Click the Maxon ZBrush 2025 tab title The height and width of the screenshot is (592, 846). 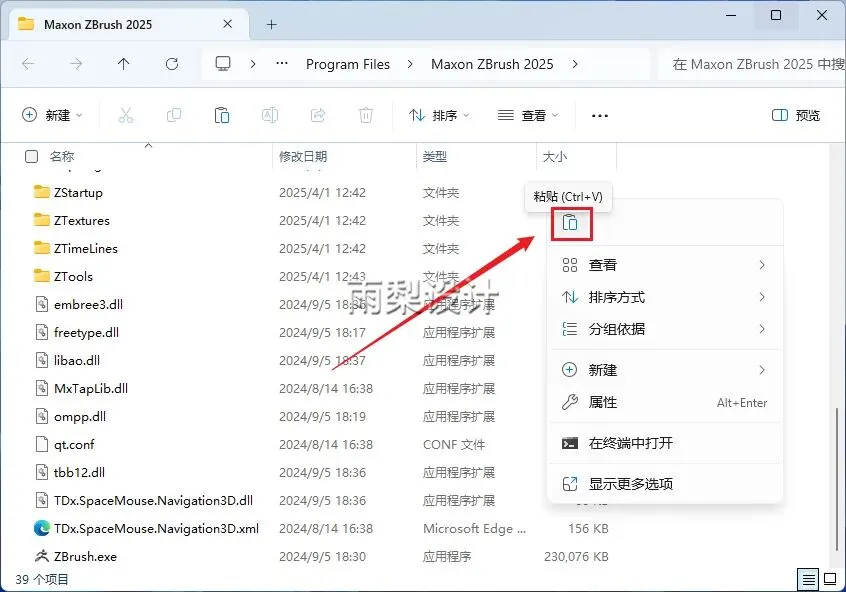point(98,24)
